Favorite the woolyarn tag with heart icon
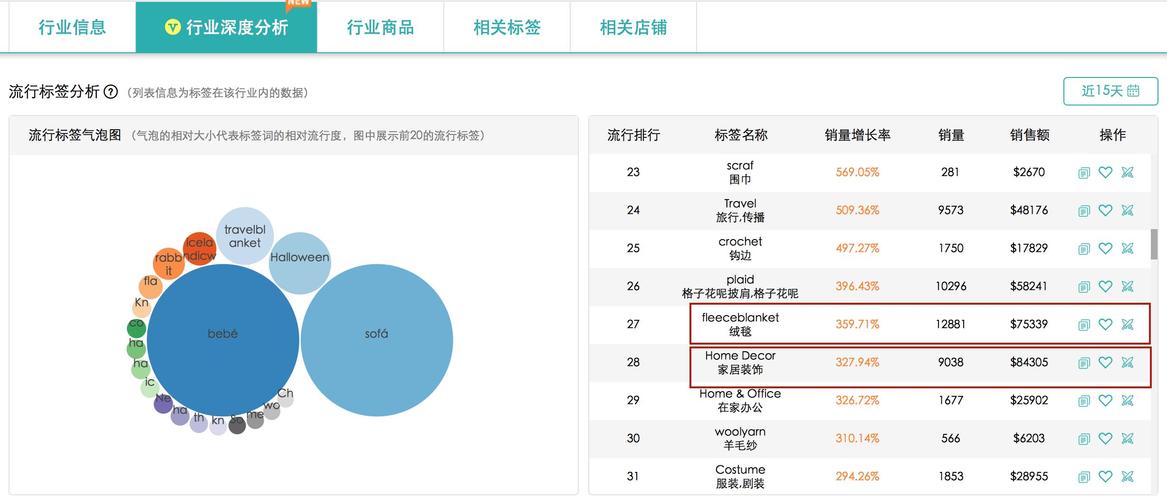Screen dimensions: 1167x500 pos(1105,439)
